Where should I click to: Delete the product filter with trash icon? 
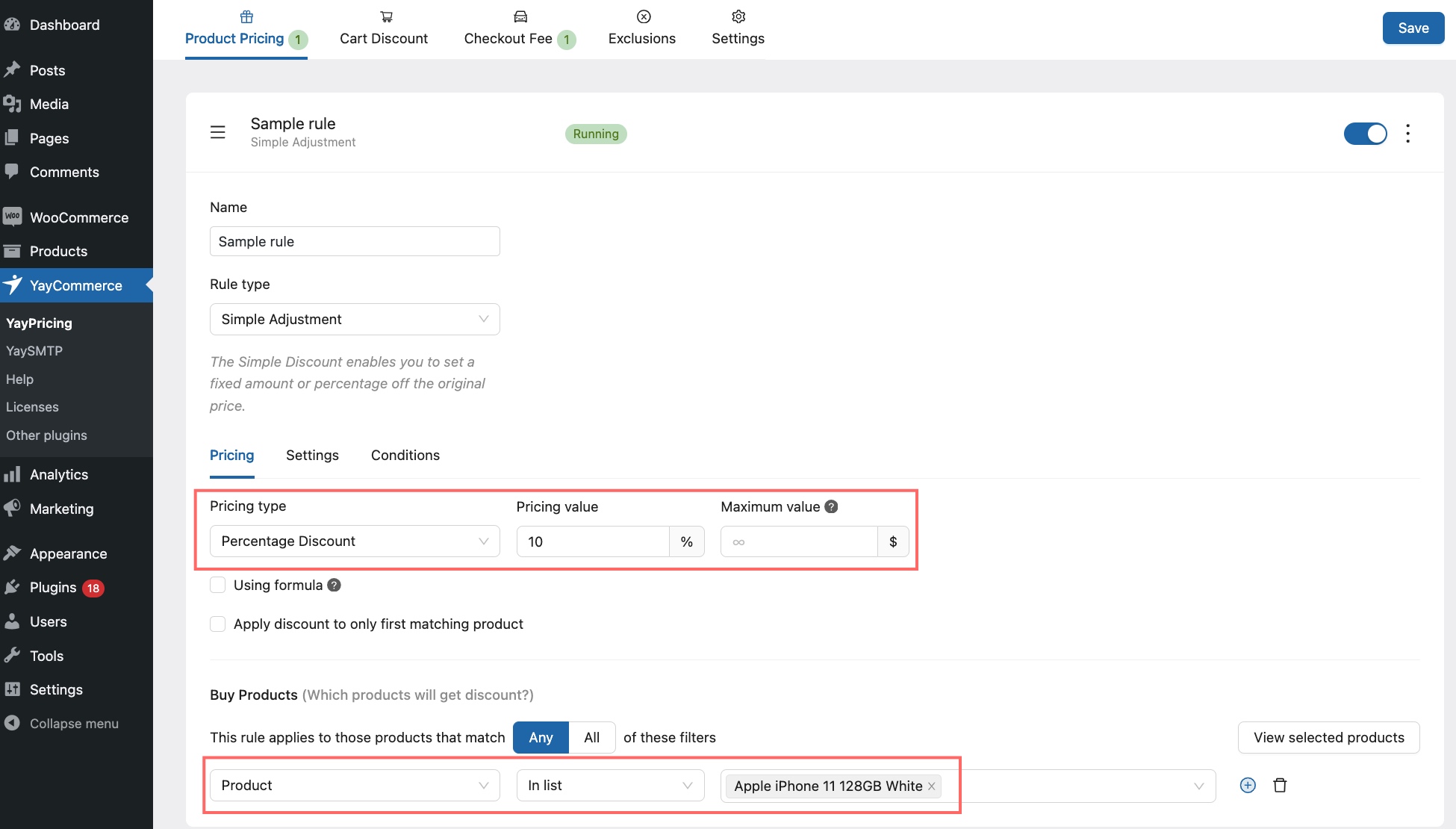click(x=1280, y=786)
